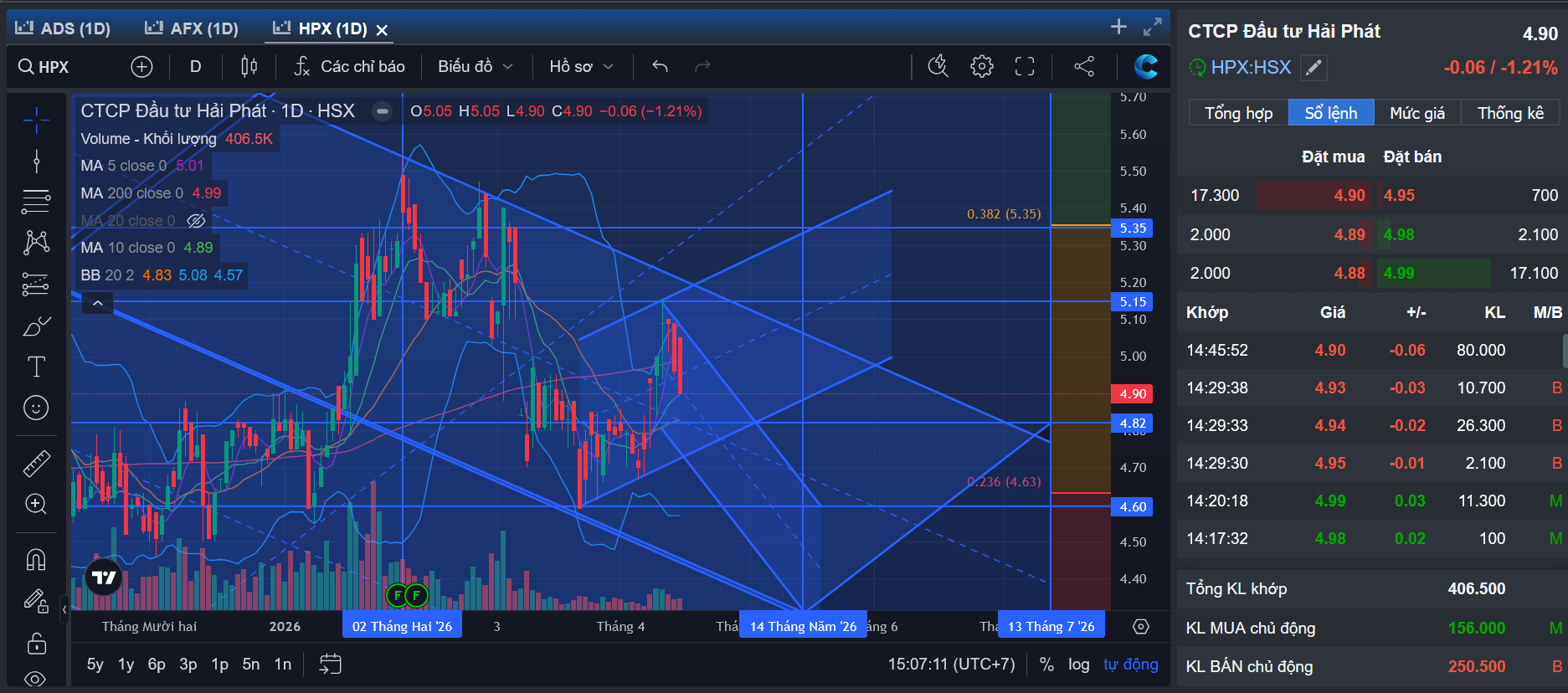Open chart settings gear

click(982, 66)
